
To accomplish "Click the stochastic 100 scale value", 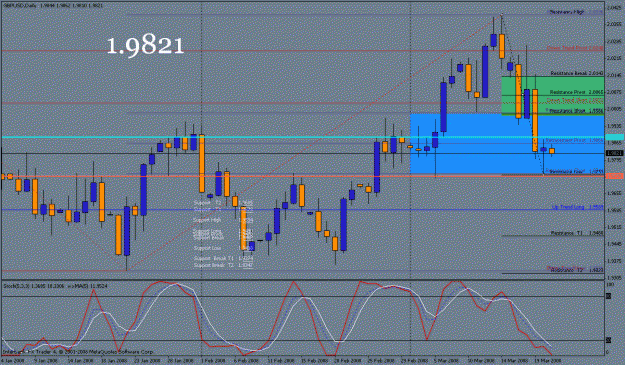I will pos(610,285).
